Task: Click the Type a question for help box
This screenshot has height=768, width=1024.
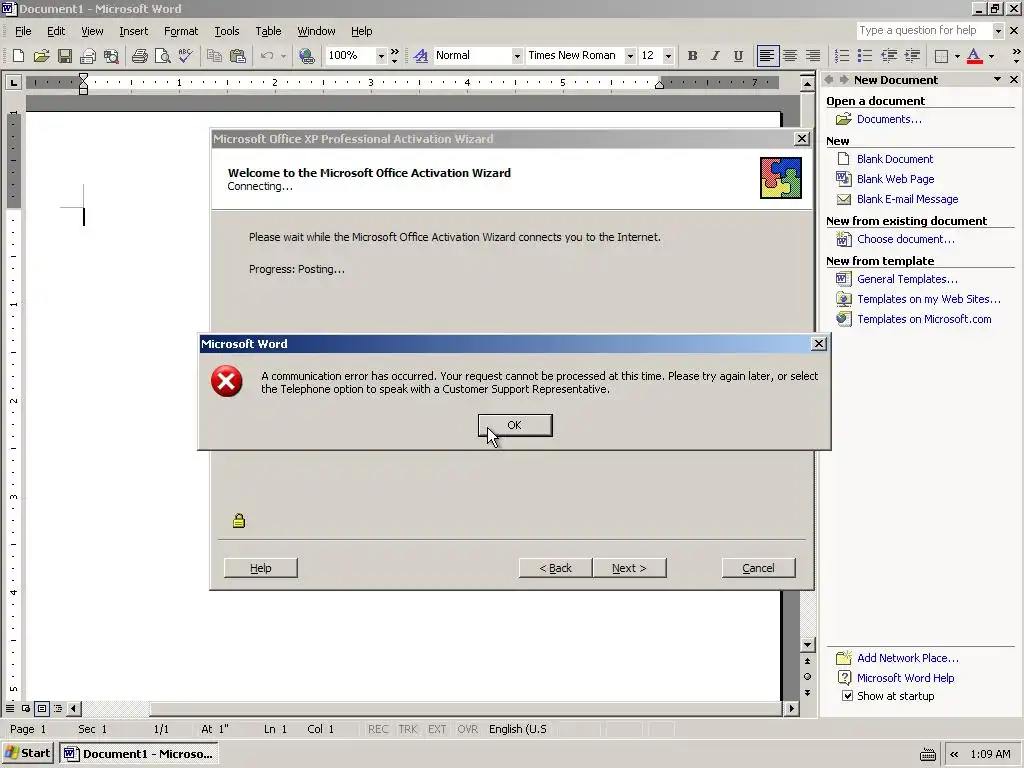Action: click(924, 31)
